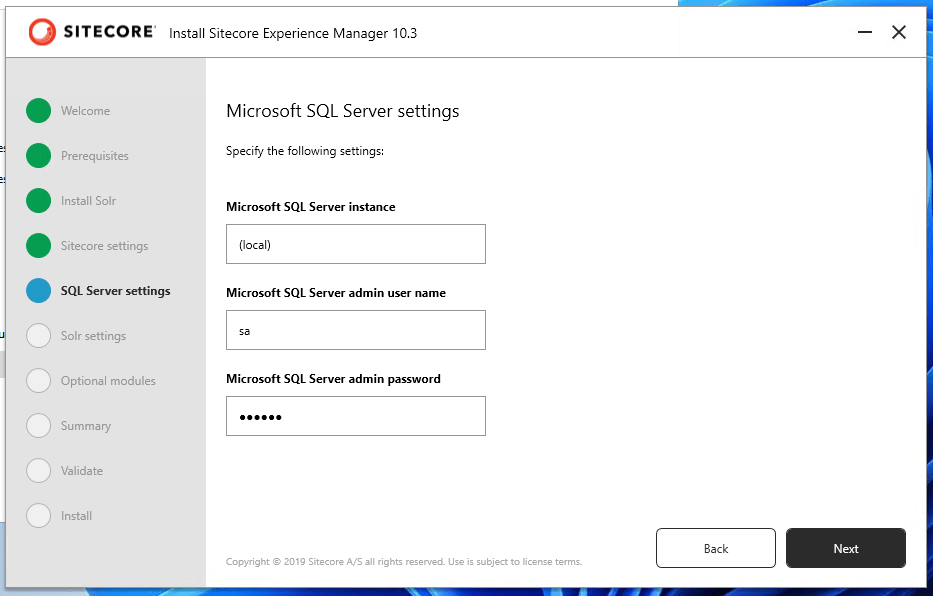Open the Validate step label in sidebar
Image resolution: width=933 pixels, height=596 pixels.
point(82,471)
